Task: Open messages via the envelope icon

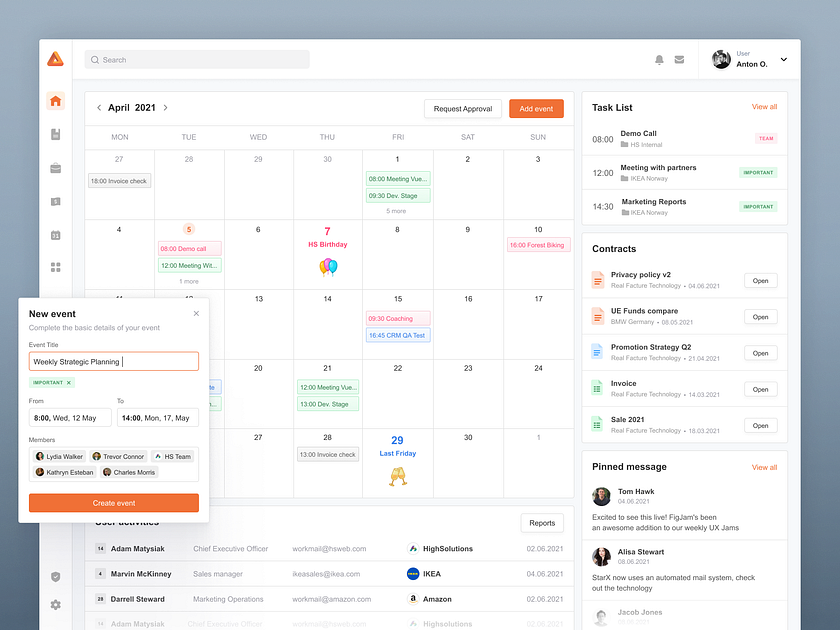Action: [679, 59]
